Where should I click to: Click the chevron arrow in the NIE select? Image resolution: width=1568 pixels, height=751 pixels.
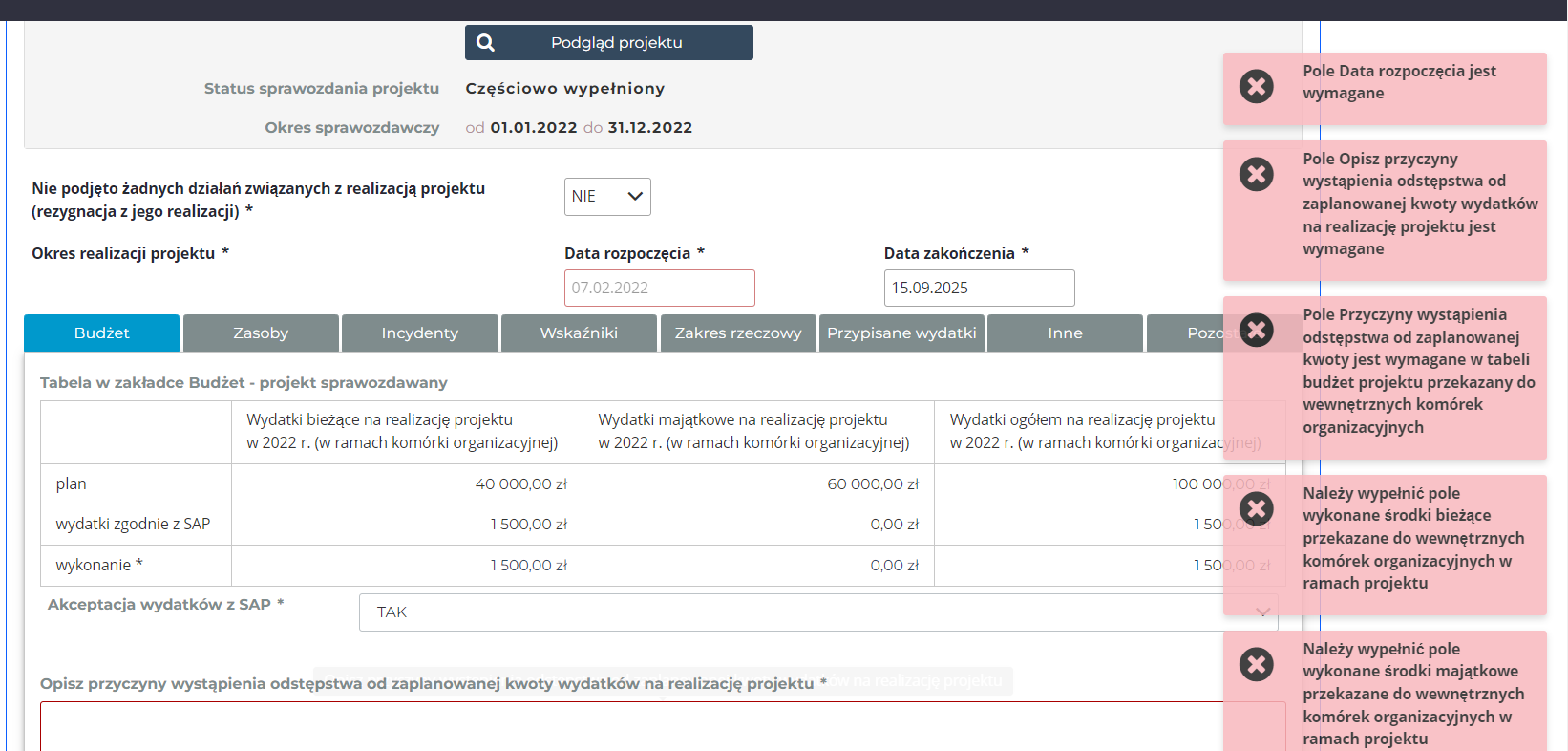pyautogui.click(x=635, y=197)
